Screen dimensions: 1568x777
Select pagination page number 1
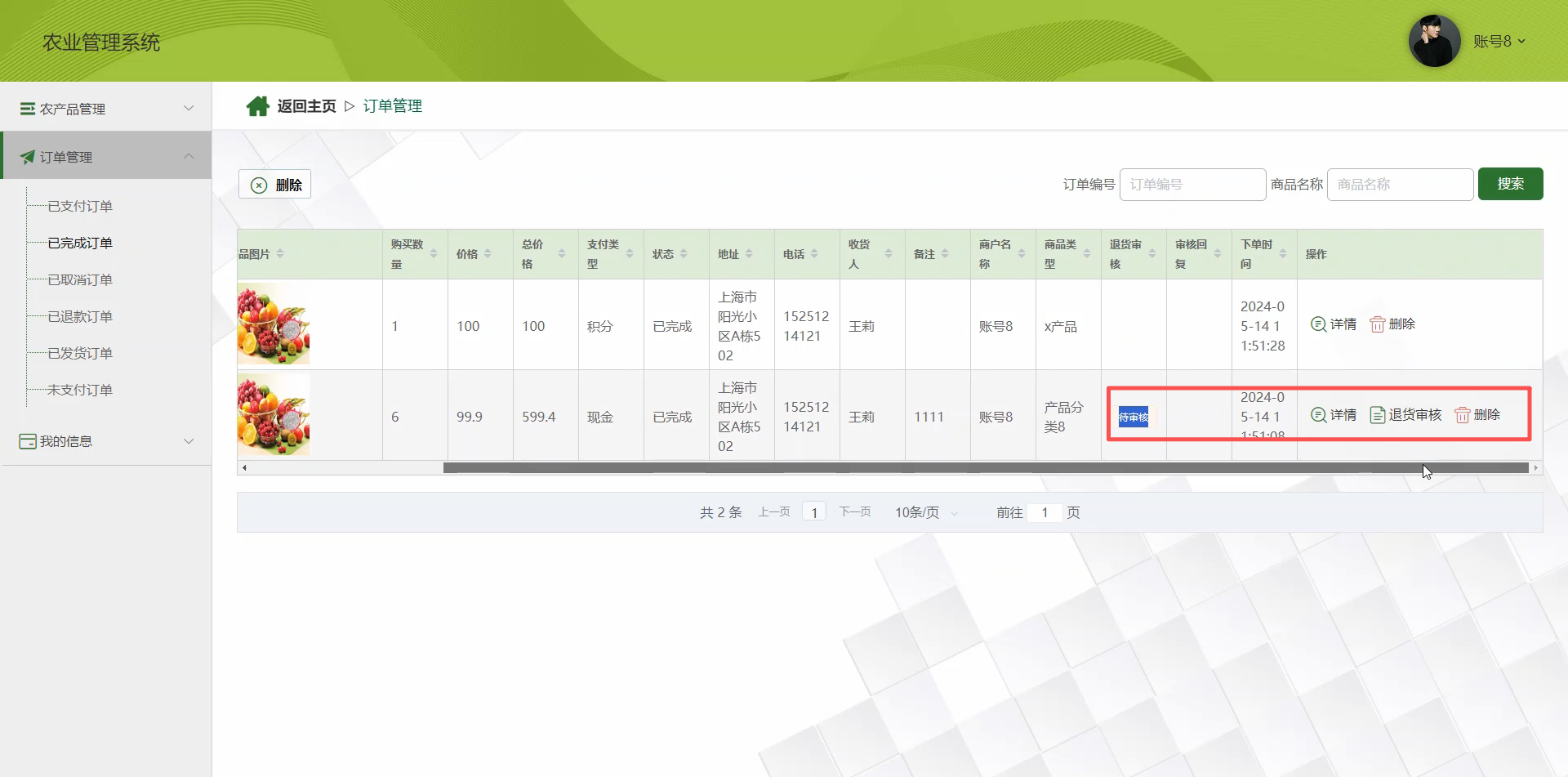pos(814,512)
